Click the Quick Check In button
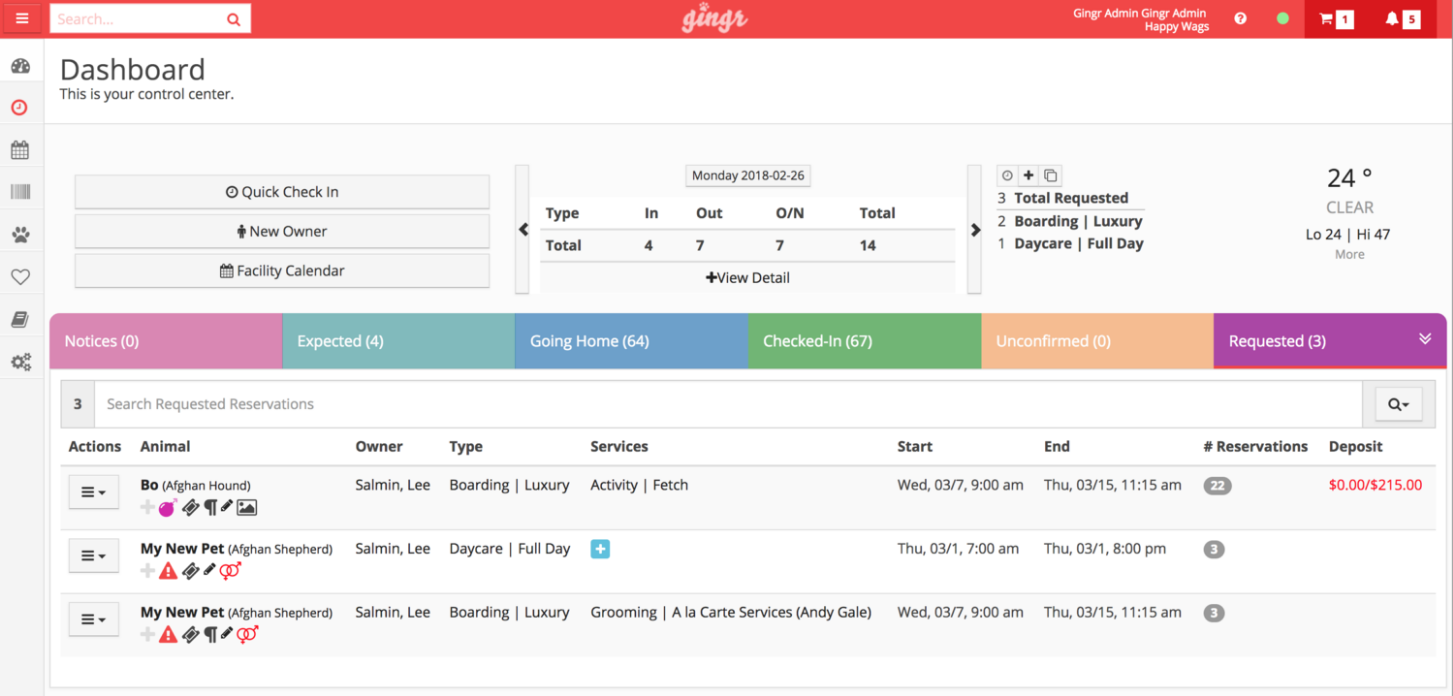This screenshot has width=1453, height=696. pos(282,192)
